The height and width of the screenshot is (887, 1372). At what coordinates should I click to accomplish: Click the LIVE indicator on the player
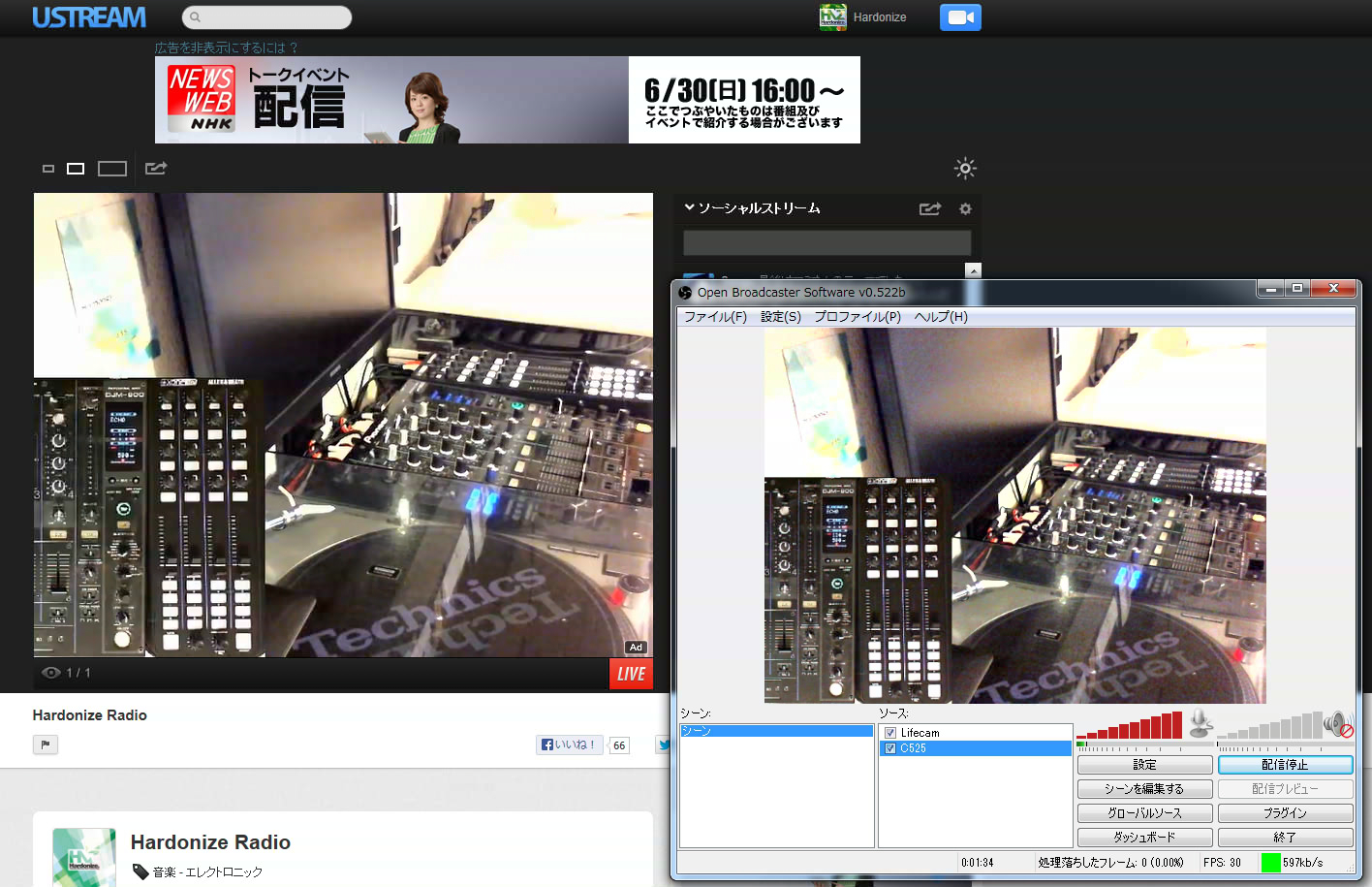(x=631, y=674)
